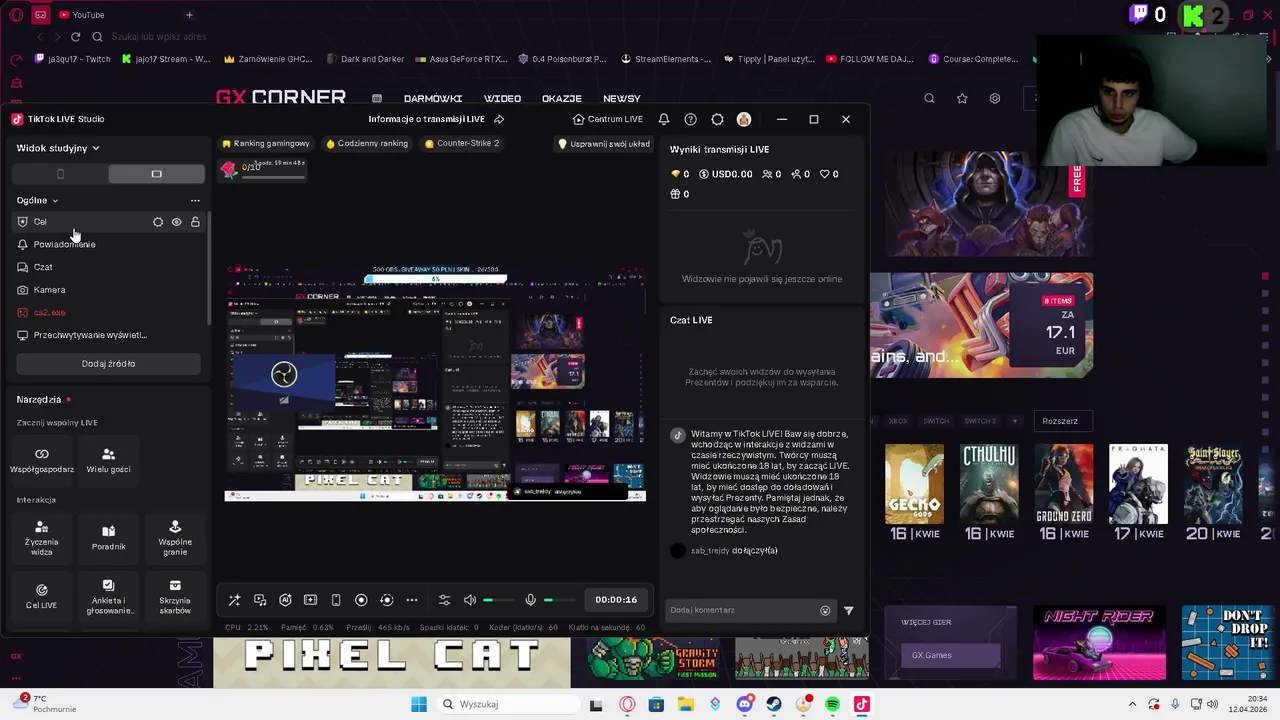
Task: Open Życzenia widza tool
Action: [42, 536]
